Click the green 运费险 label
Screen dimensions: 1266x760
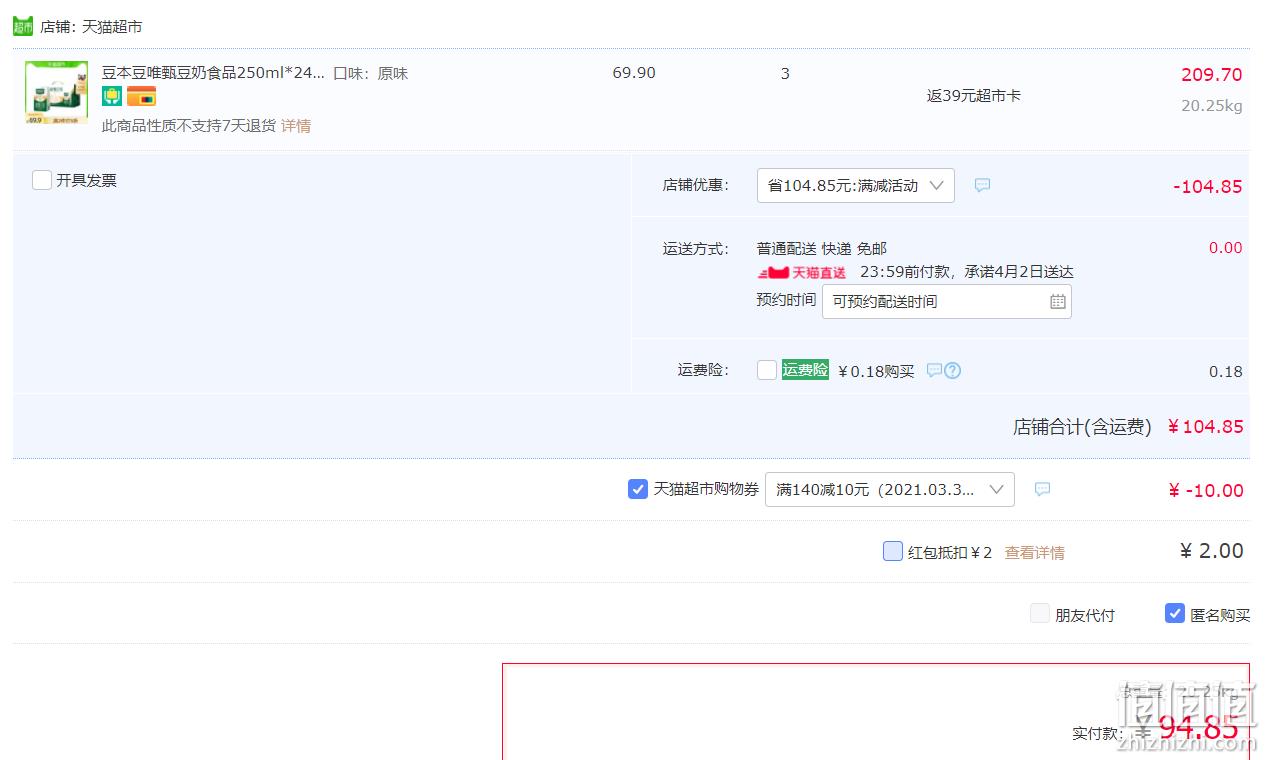coord(805,370)
